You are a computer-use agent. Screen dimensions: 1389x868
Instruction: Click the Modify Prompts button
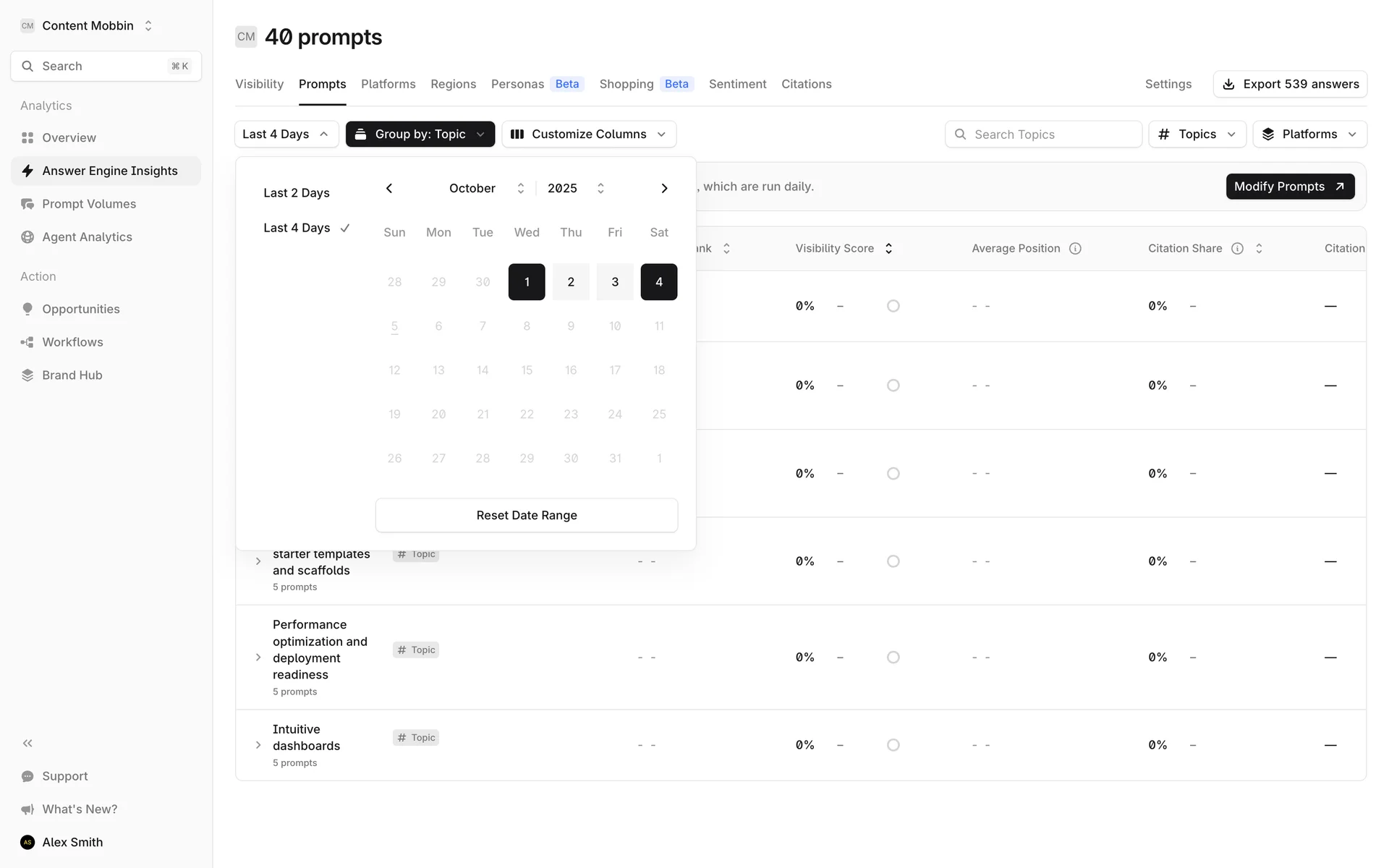[x=1290, y=187]
